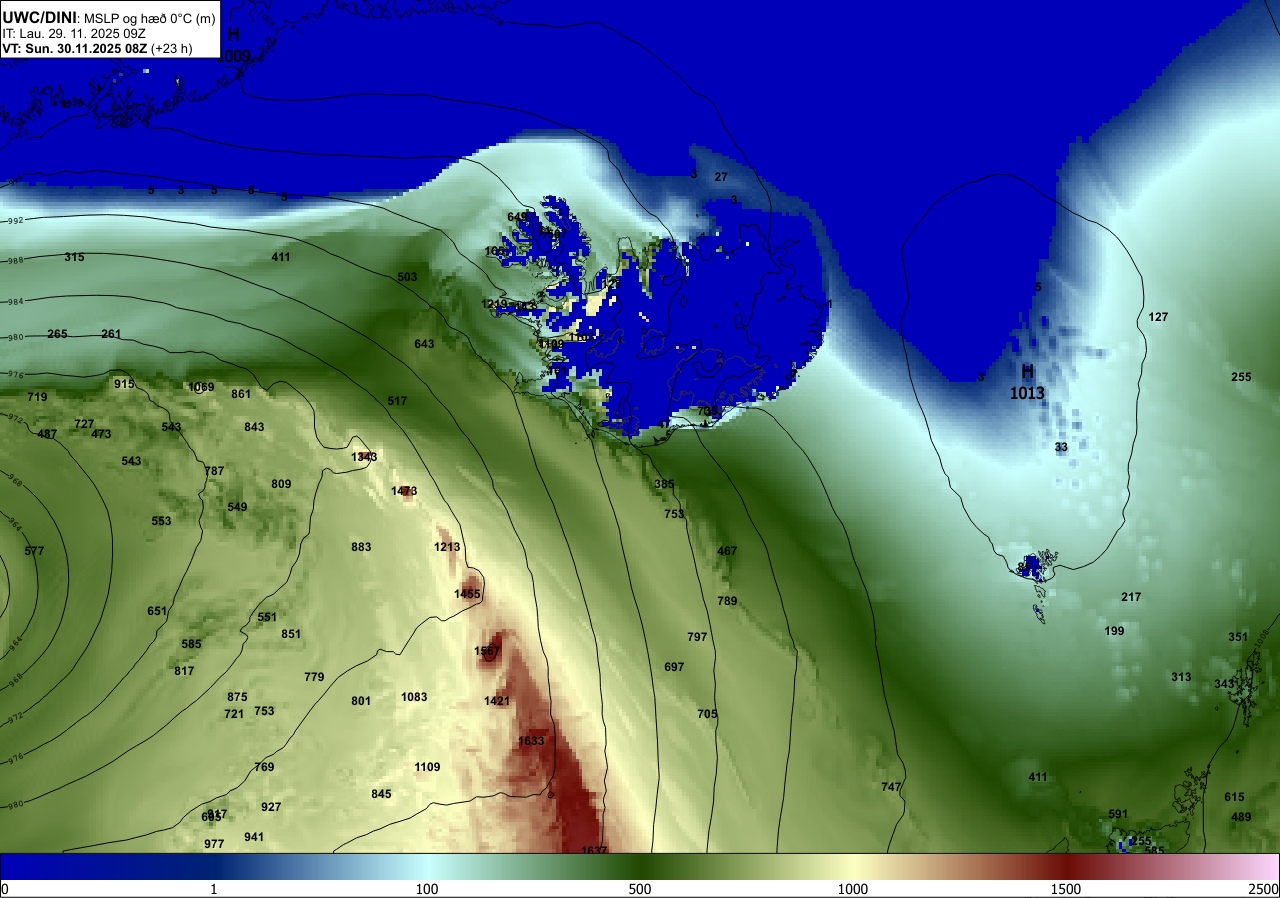
Task: Click the UWC/DINI title in the header box
Action: pyautogui.click(x=40, y=16)
